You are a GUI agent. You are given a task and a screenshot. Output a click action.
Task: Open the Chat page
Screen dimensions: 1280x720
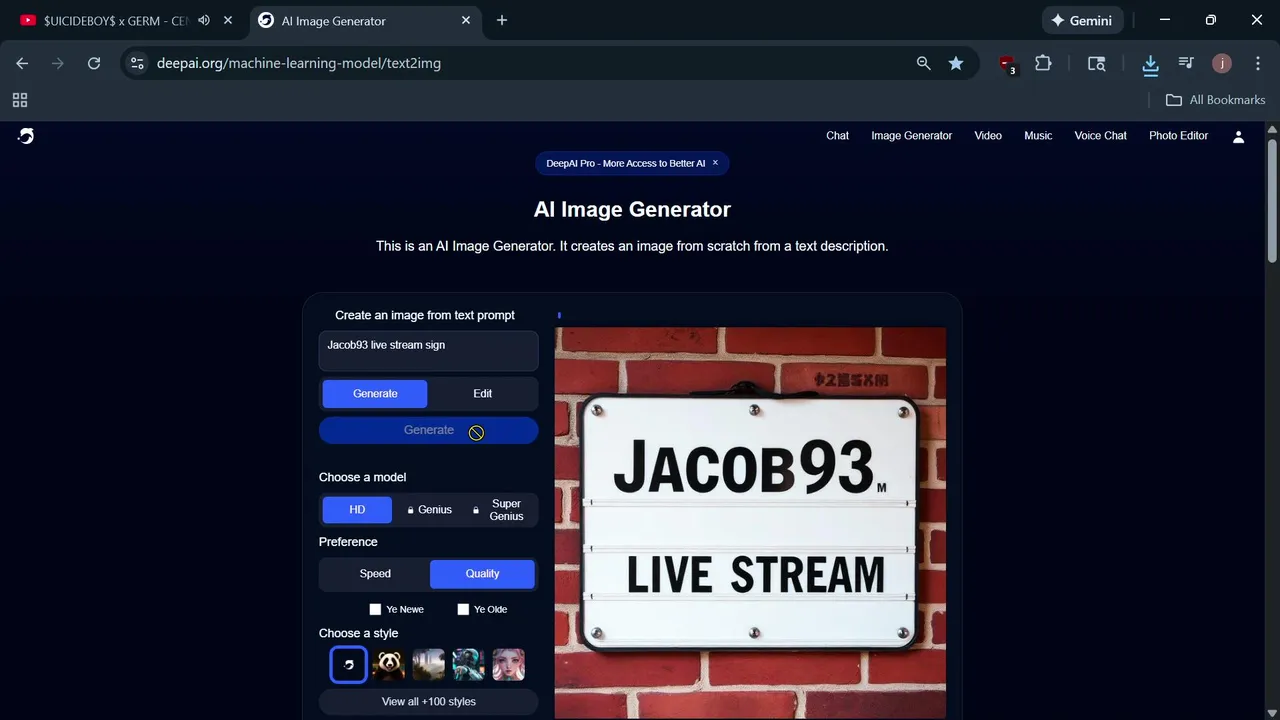point(837,136)
